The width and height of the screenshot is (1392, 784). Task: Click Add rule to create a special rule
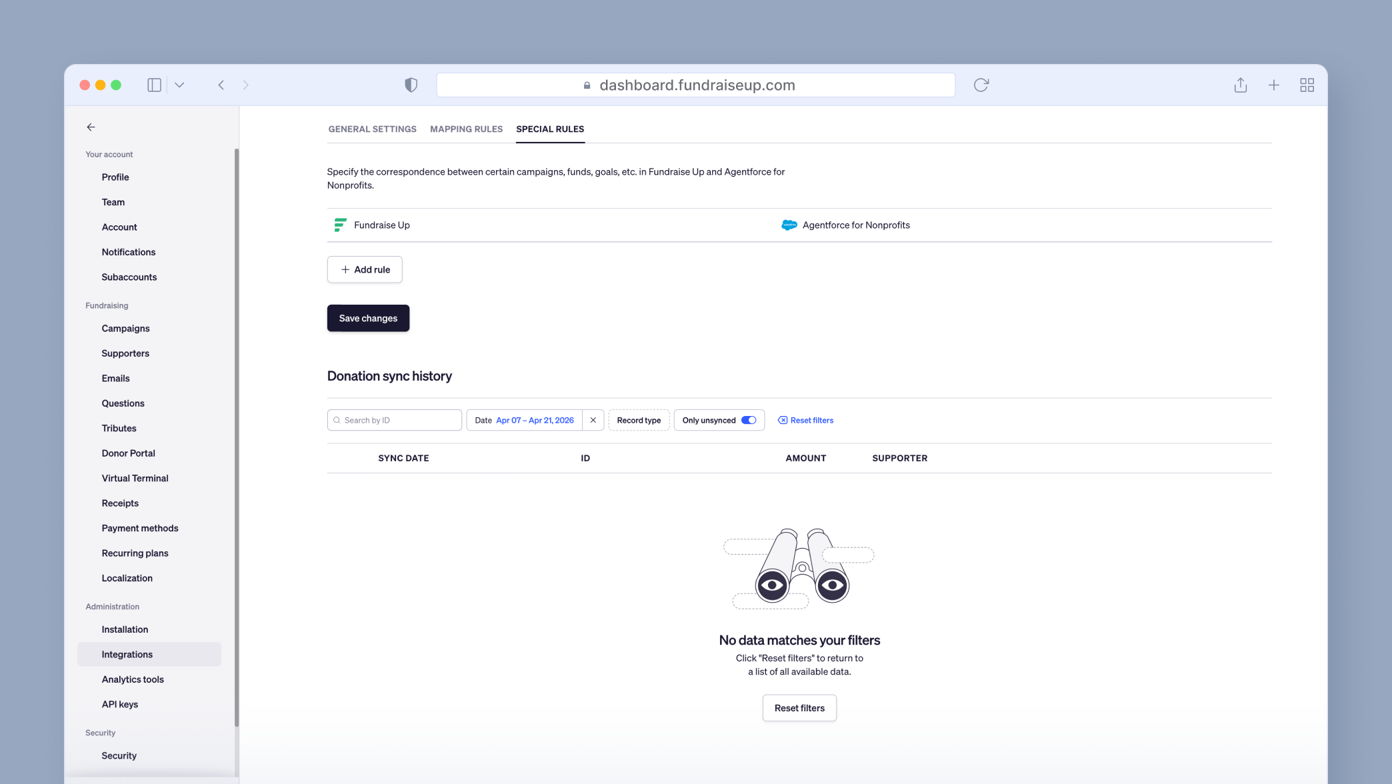click(x=364, y=269)
